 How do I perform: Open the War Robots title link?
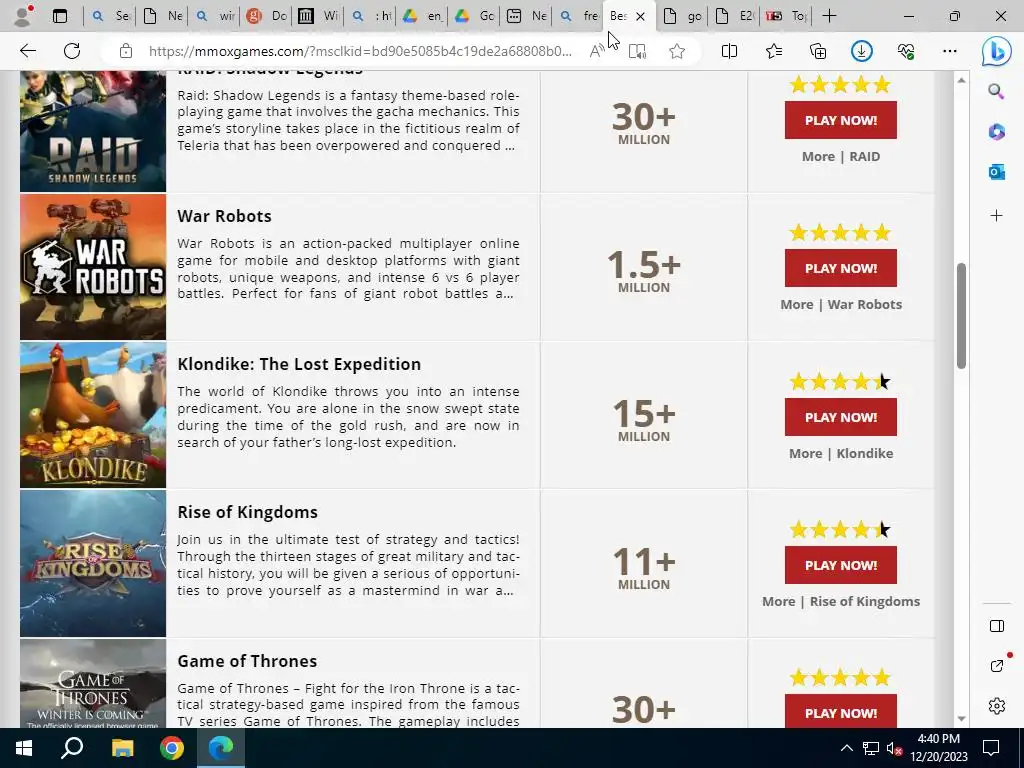[224, 216]
